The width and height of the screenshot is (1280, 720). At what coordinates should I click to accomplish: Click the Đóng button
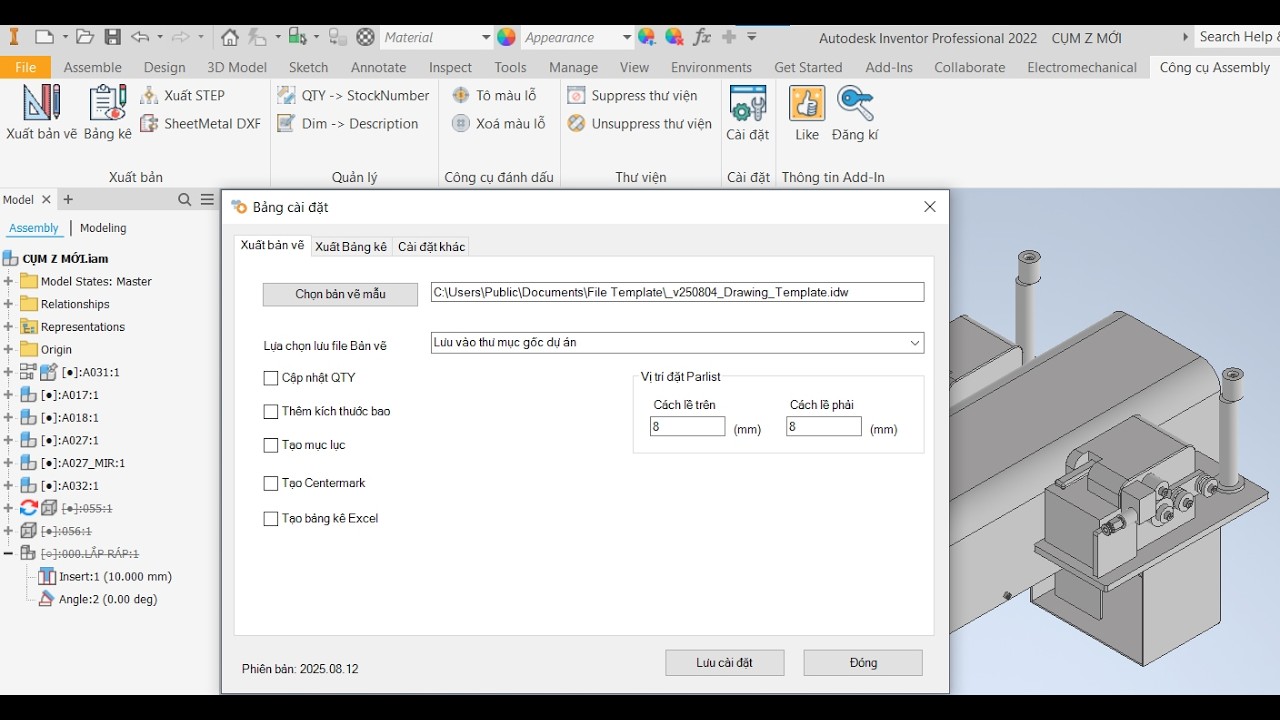tap(863, 663)
